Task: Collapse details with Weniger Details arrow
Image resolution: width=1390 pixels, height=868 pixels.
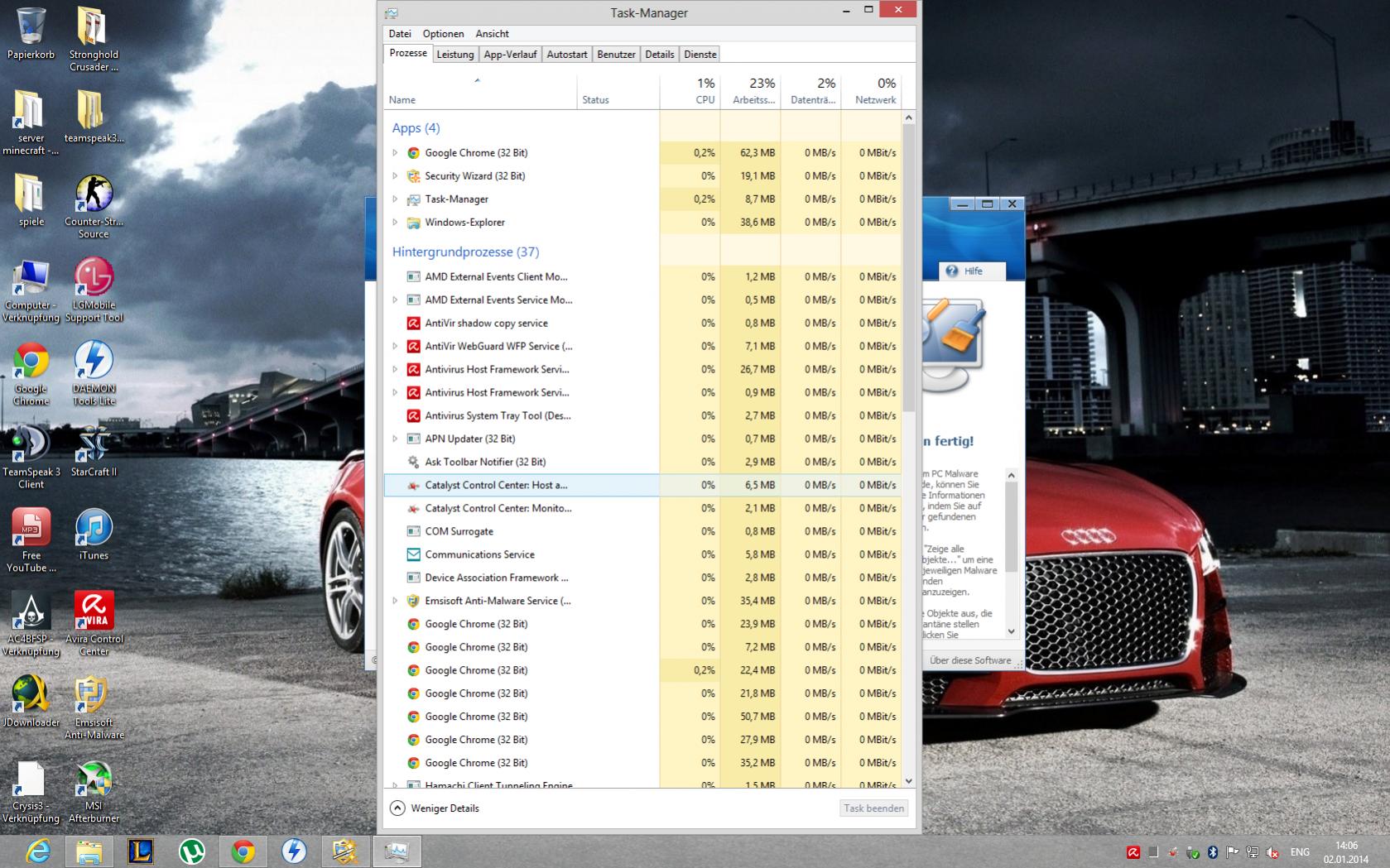Action: pyautogui.click(x=397, y=808)
